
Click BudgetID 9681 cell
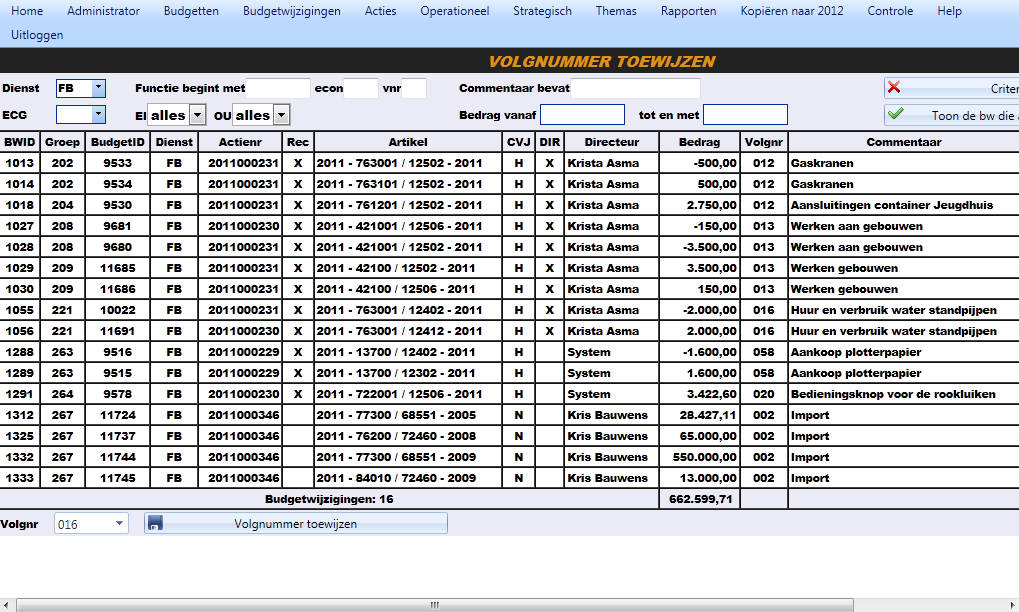[118, 226]
